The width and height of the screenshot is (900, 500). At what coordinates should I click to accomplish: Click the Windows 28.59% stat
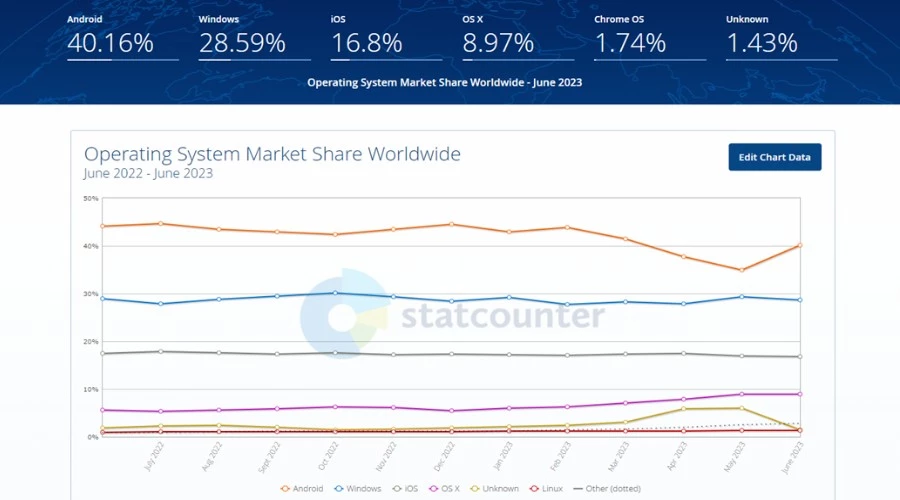(x=242, y=43)
